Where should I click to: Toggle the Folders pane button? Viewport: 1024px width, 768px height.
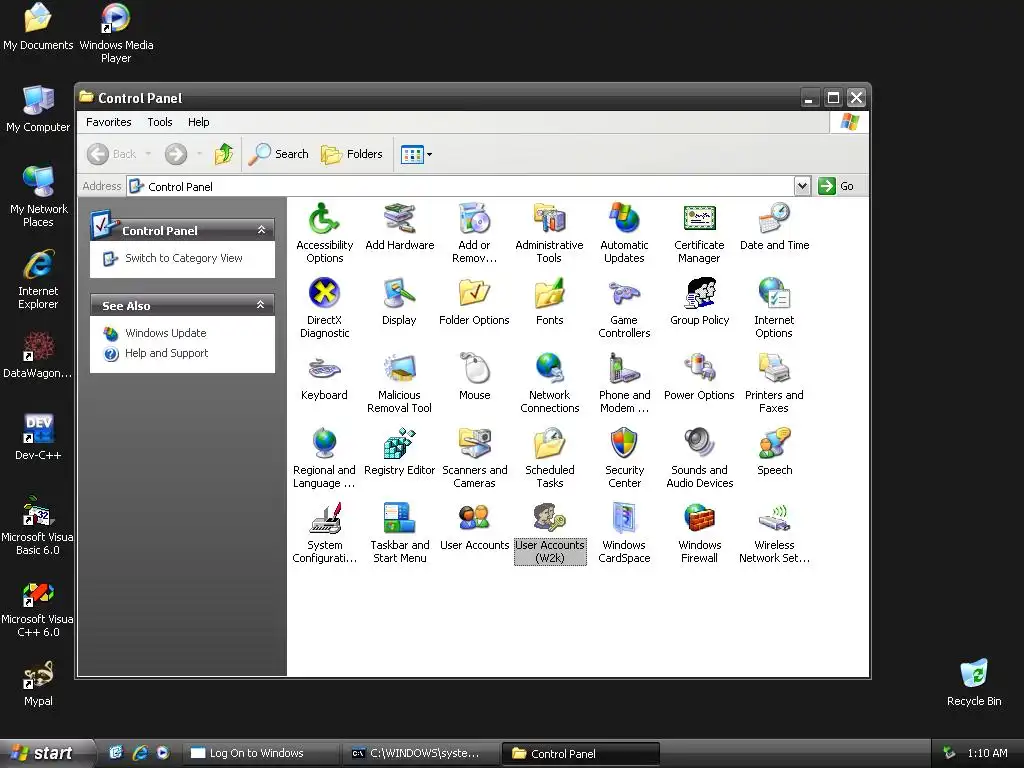tap(351, 154)
